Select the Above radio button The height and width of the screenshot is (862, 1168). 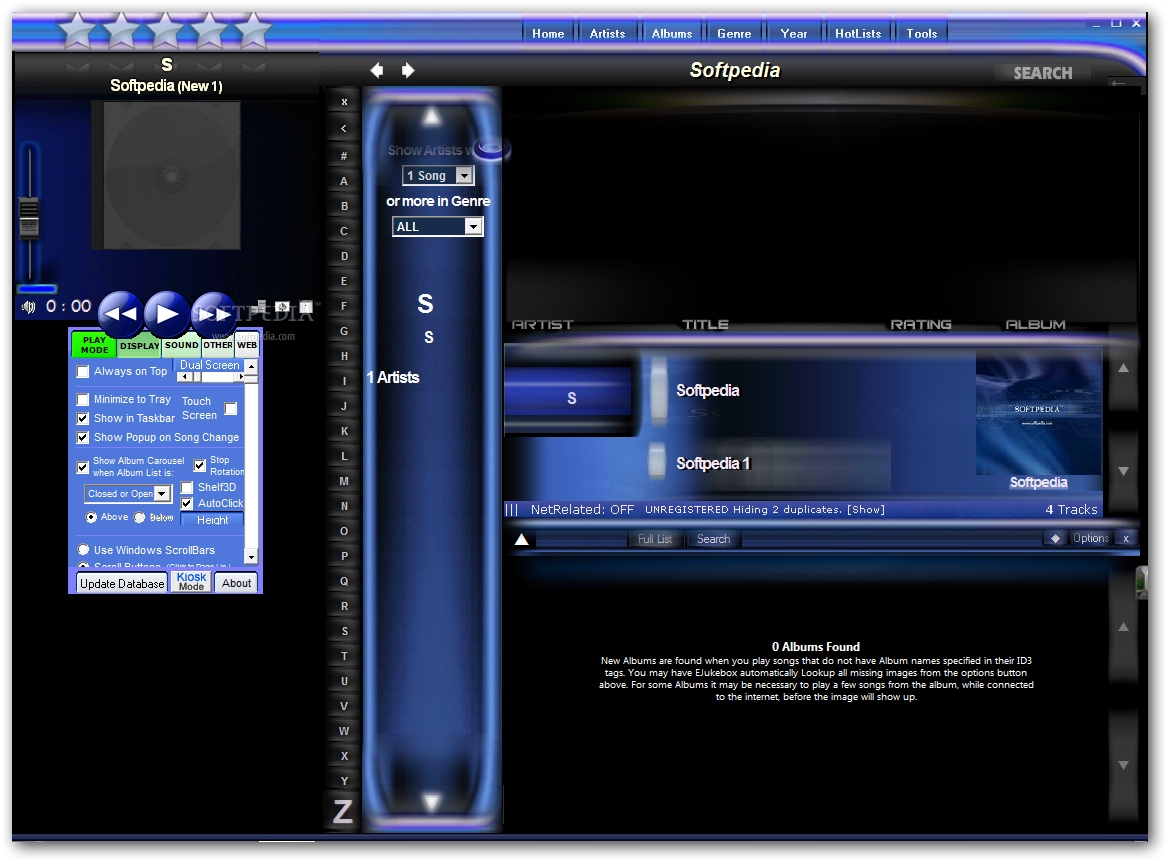coord(92,517)
